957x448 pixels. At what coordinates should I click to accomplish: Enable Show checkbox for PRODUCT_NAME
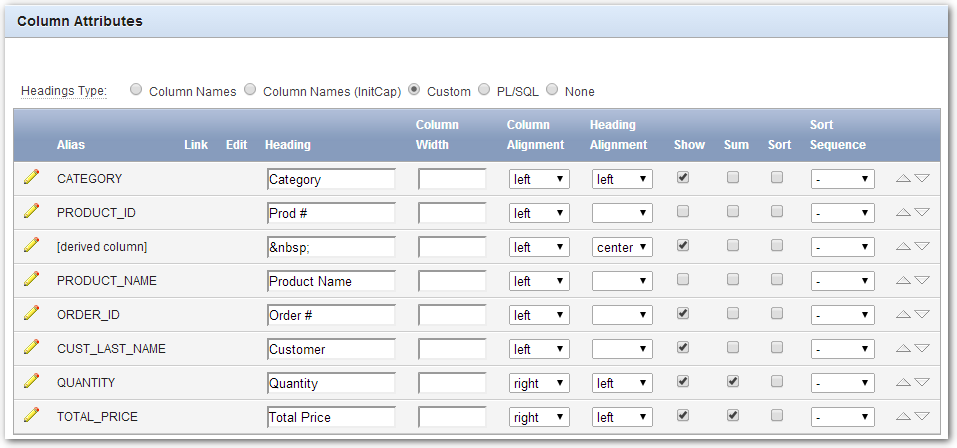[x=683, y=280]
